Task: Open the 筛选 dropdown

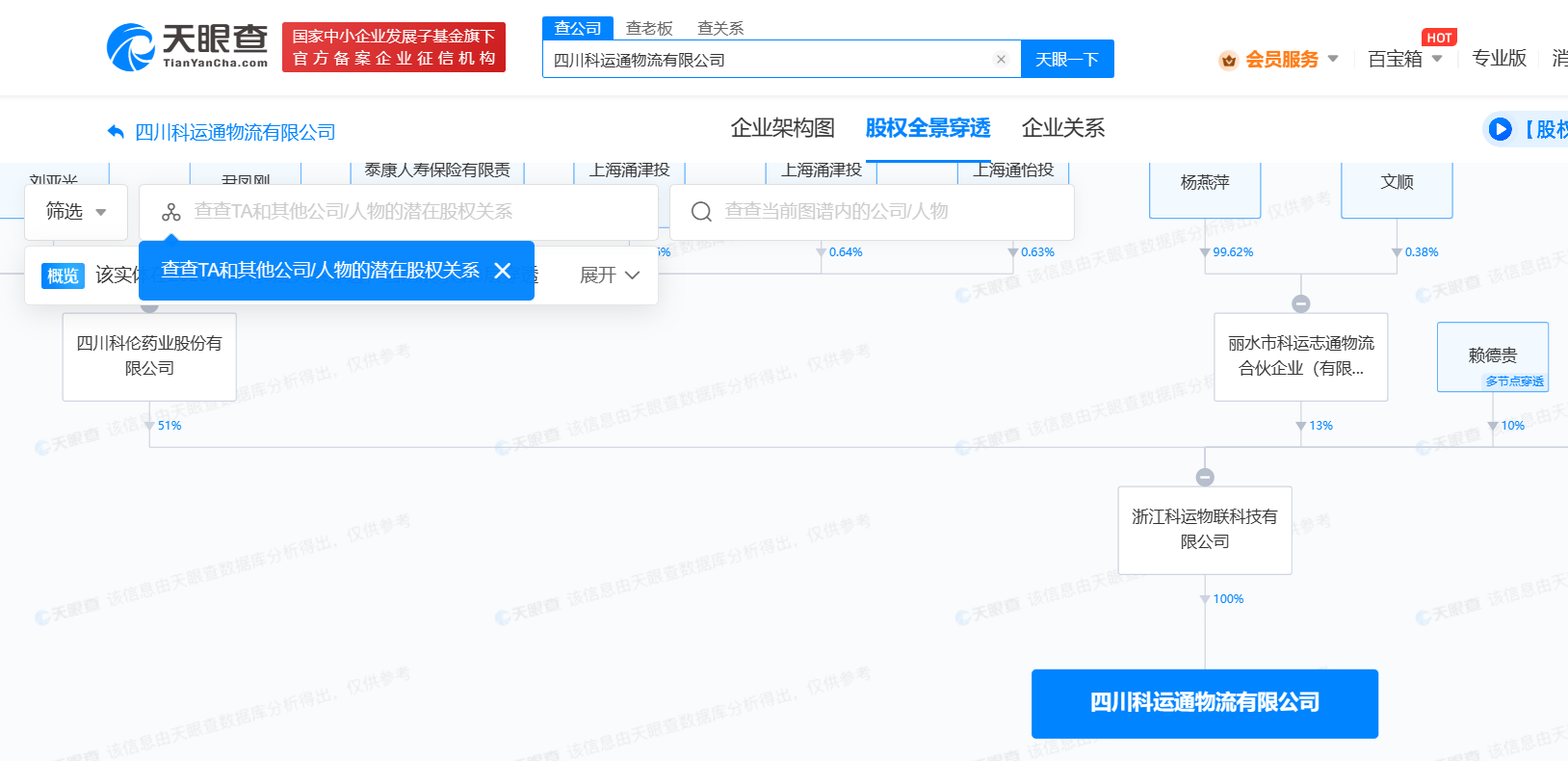Action: [76, 212]
